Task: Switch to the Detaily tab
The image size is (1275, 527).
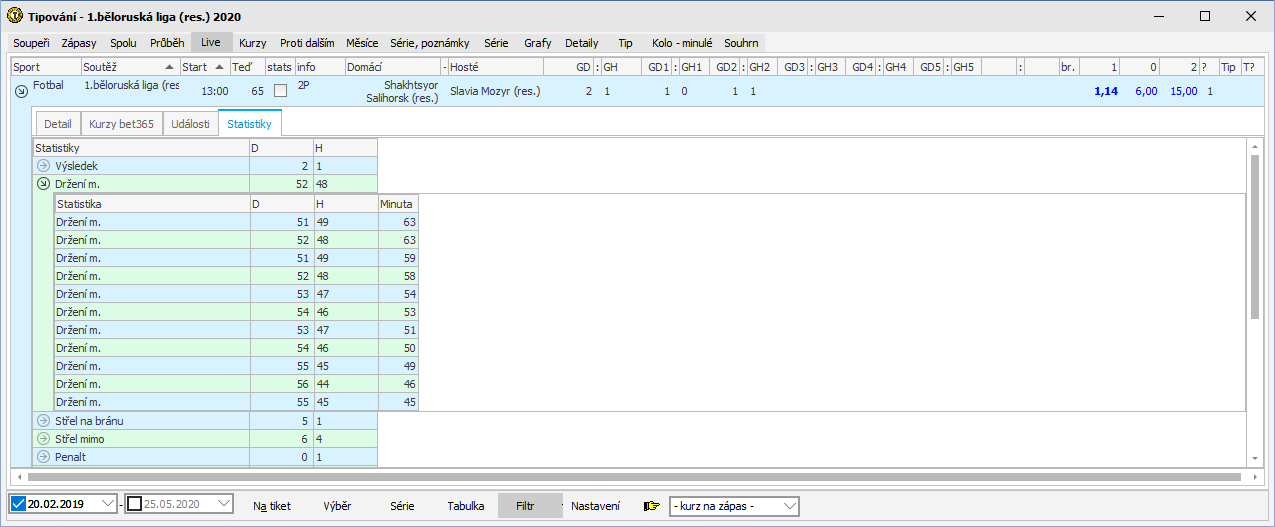Action: point(582,43)
